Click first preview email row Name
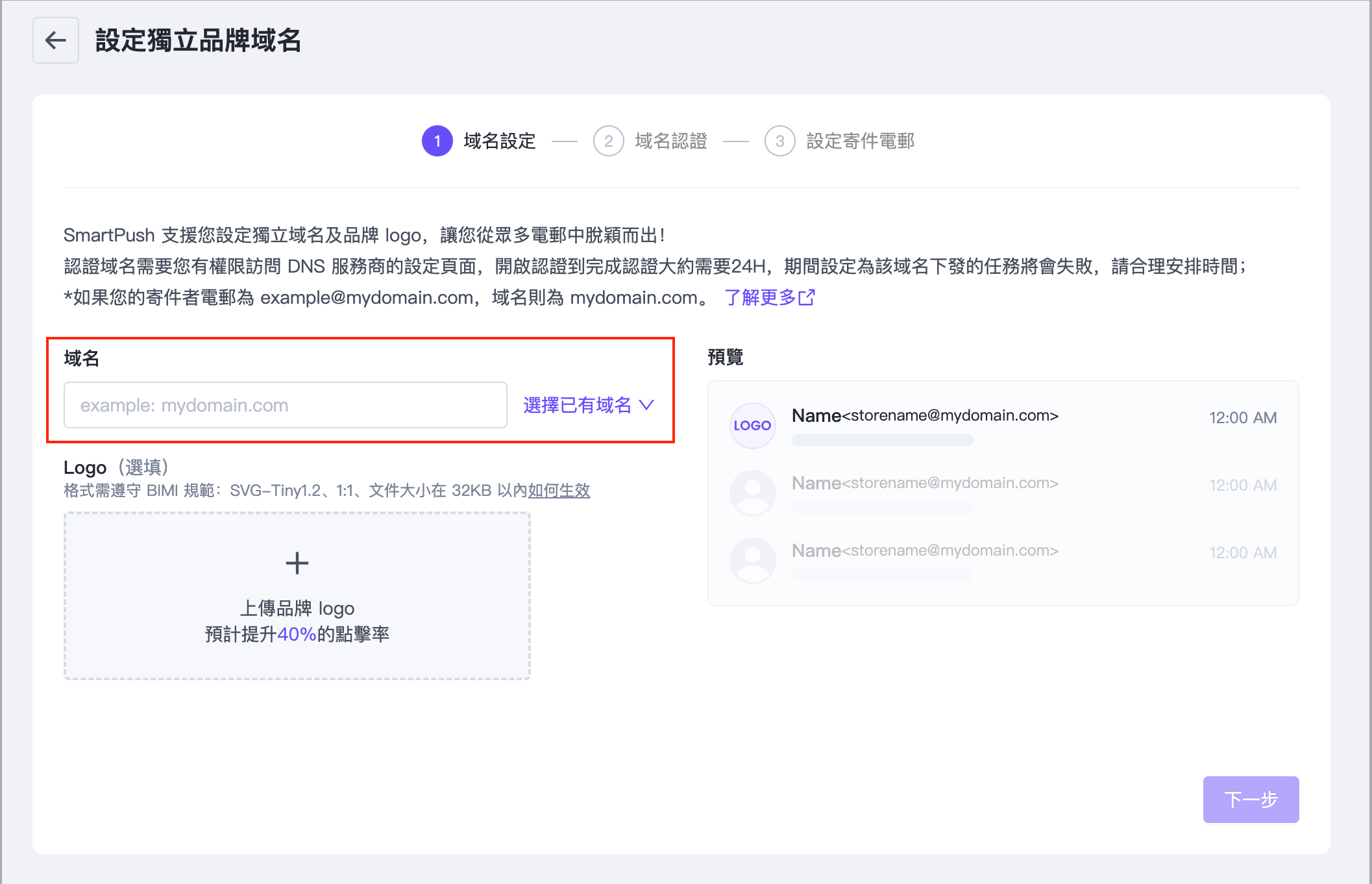 pyautogui.click(x=816, y=415)
